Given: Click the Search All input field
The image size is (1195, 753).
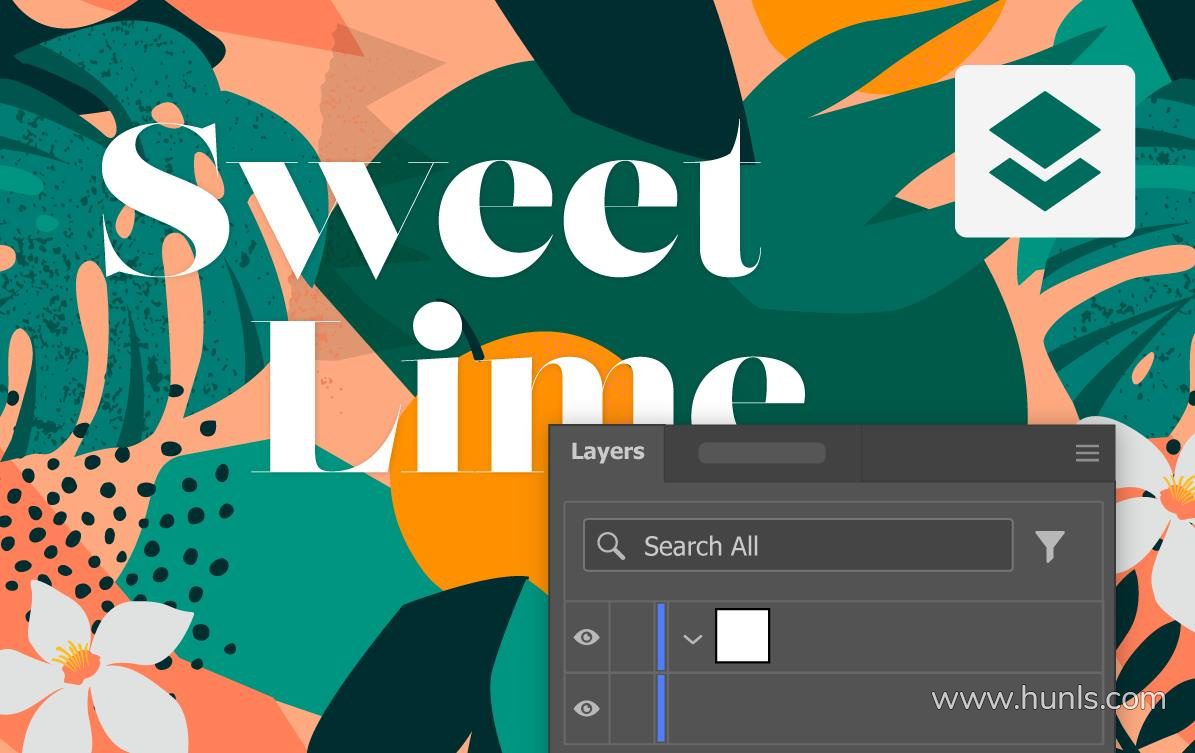Looking at the screenshot, I should pos(798,546).
